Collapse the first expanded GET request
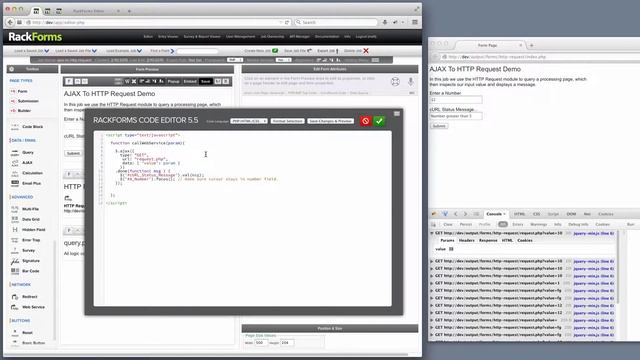 (x=432, y=233)
